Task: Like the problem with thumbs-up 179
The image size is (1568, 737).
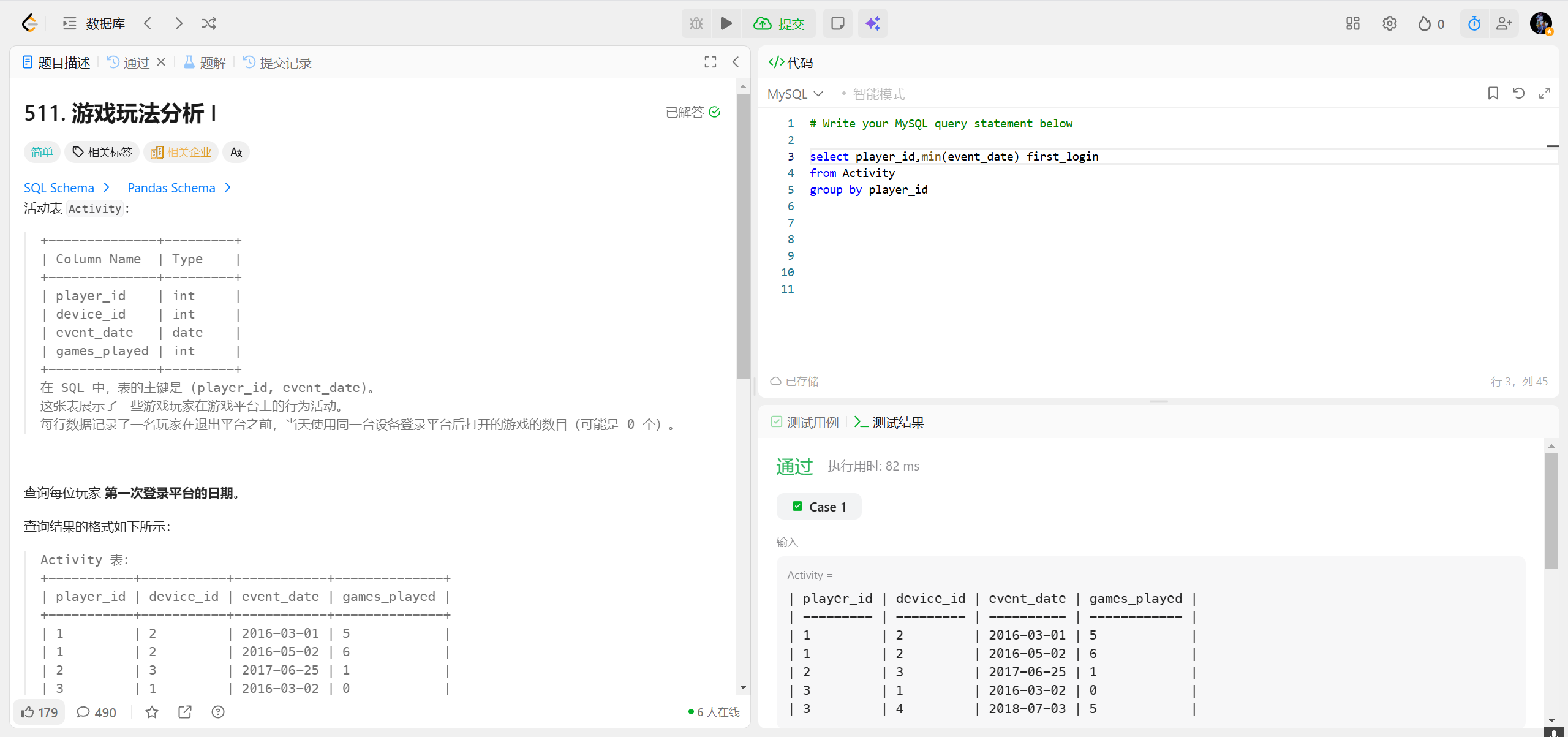Action: point(39,712)
